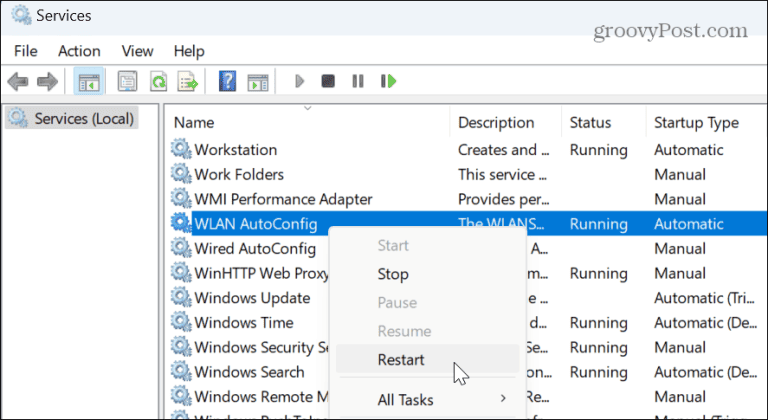Viewport: 768px width, 420px height.
Task: Select the Windows Time service
Action: click(x=244, y=322)
